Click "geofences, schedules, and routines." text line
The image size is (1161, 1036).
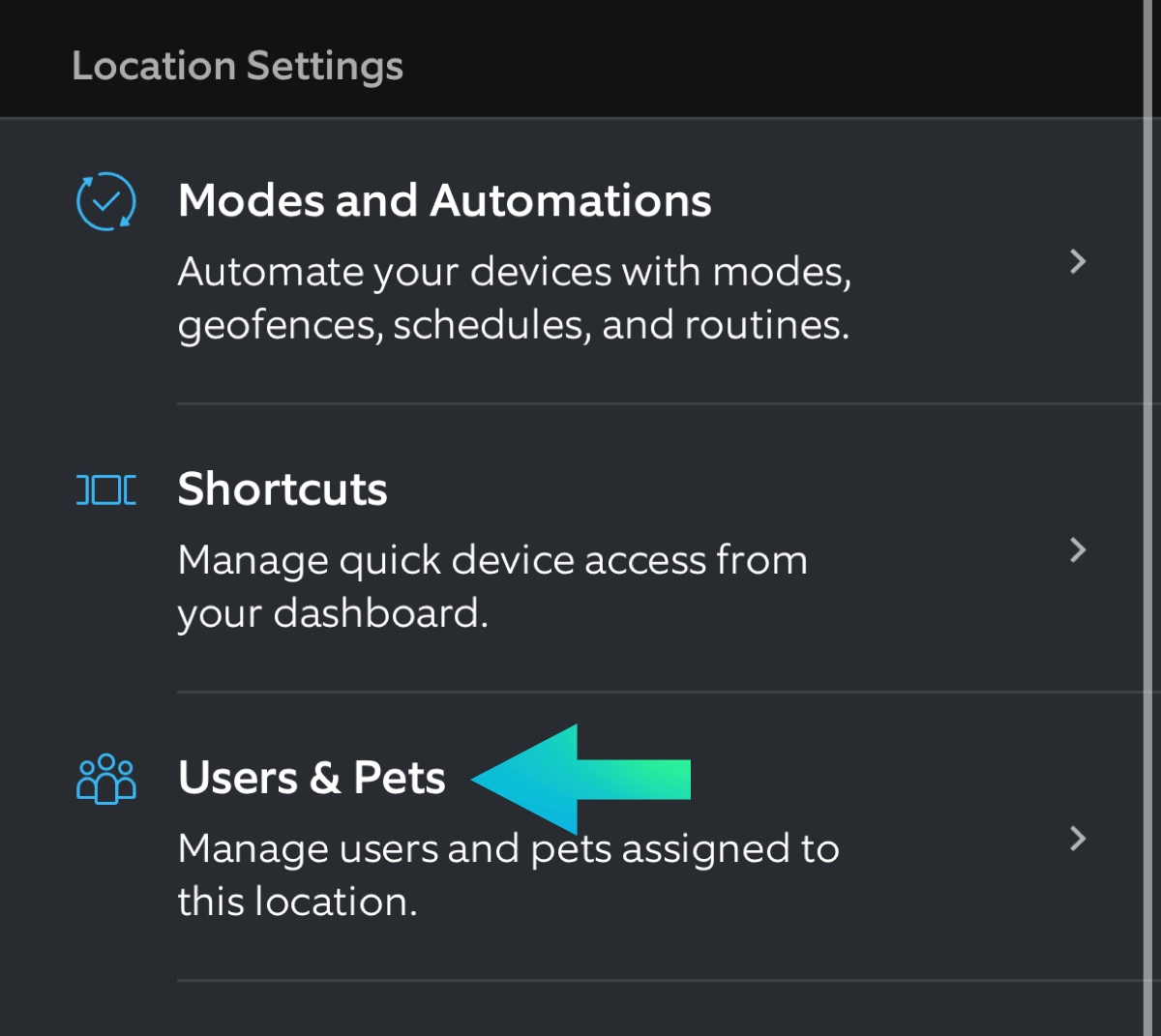513,325
